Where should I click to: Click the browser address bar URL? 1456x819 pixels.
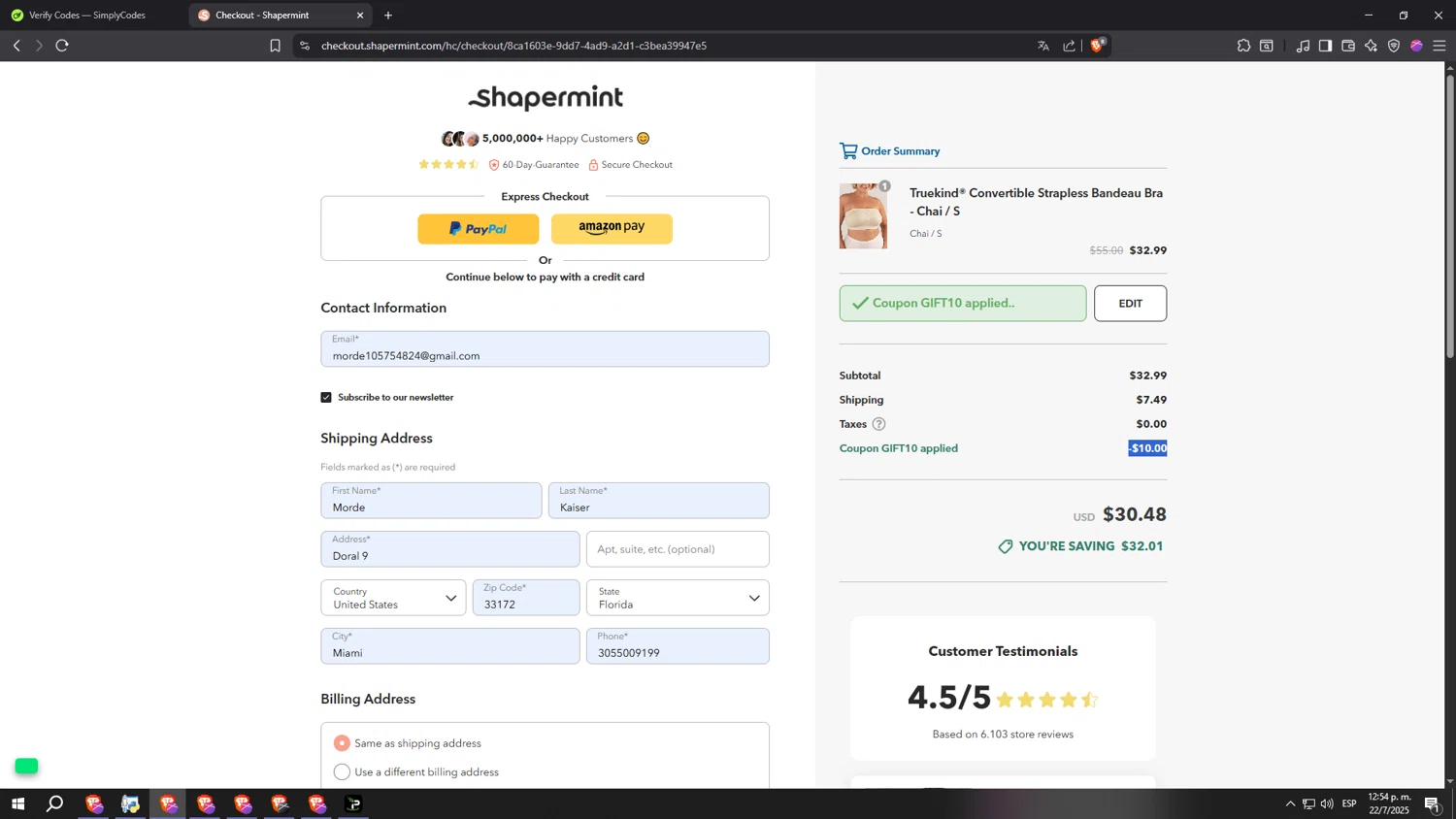click(513, 46)
